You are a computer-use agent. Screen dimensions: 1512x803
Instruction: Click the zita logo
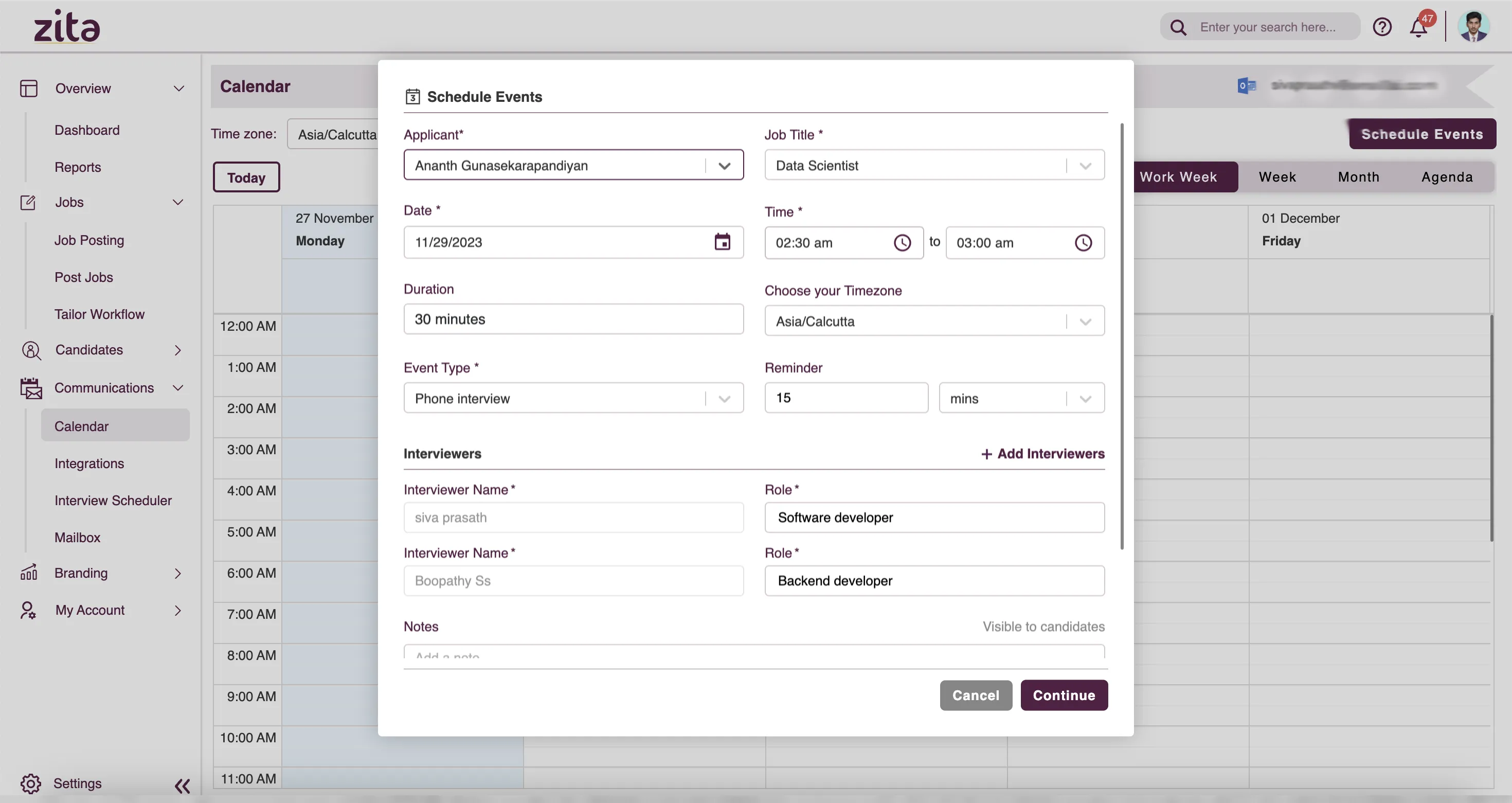(67, 26)
